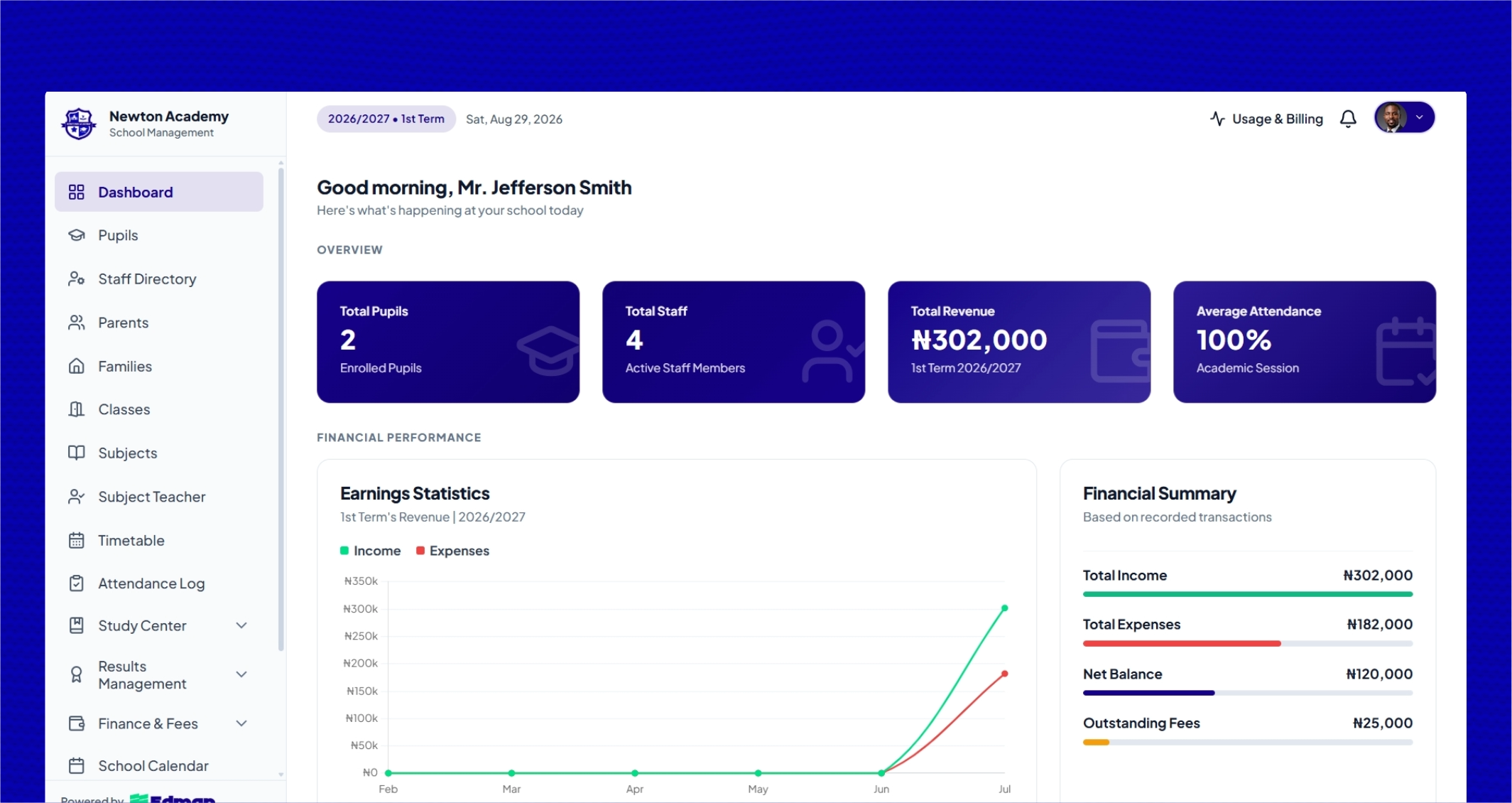
Task: Toggle the Income legend in Earnings chart
Action: click(371, 551)
